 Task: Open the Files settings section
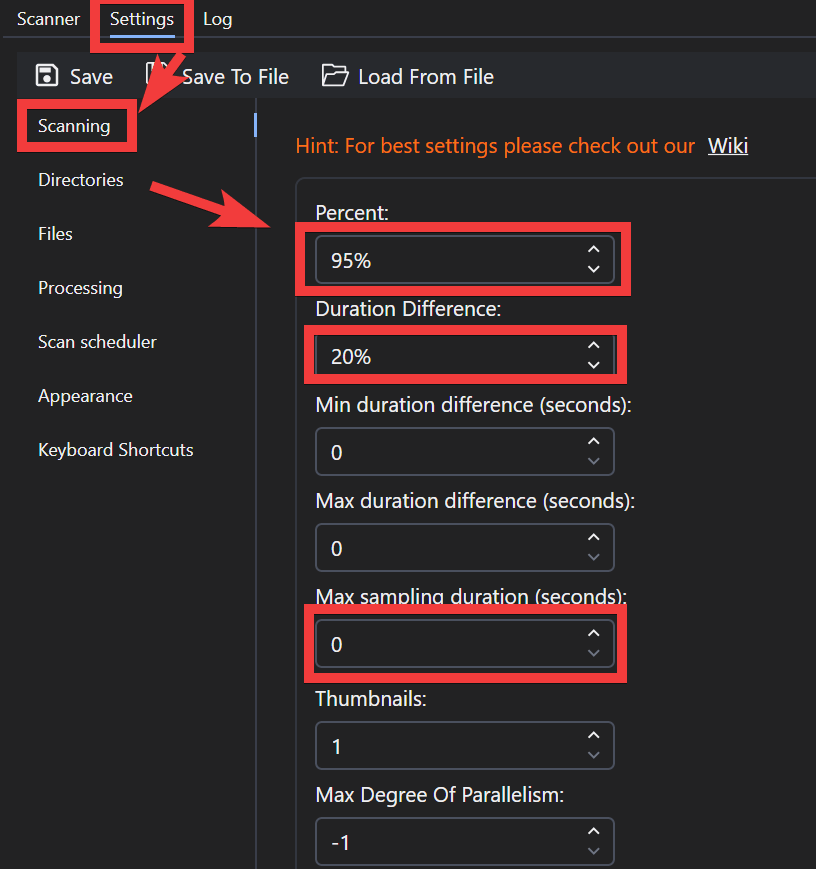[55, 234]
